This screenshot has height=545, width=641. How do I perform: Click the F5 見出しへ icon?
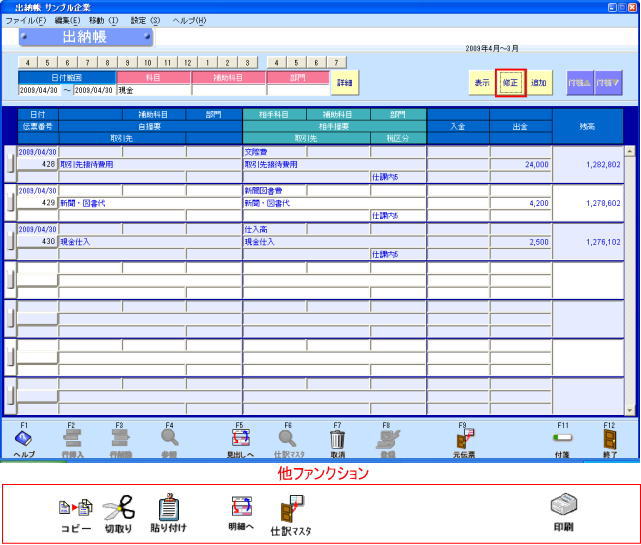tap(240, 438)
